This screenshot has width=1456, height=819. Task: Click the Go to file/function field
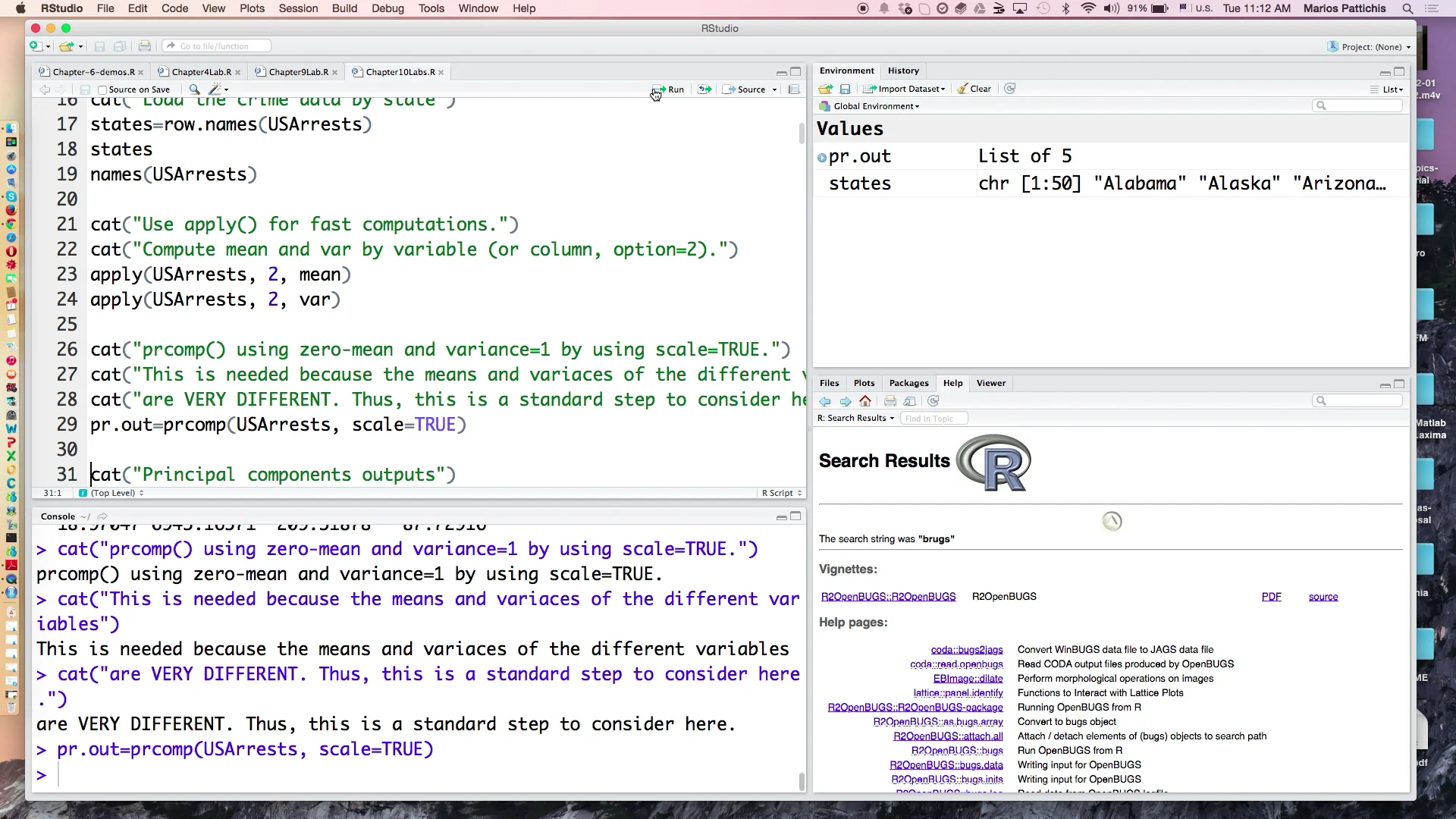[x=217, y=46]
